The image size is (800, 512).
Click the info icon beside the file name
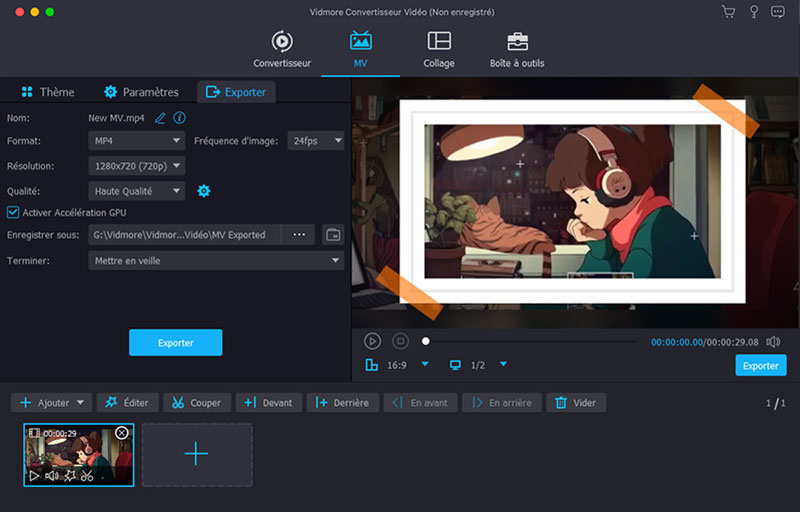[179, 118]
